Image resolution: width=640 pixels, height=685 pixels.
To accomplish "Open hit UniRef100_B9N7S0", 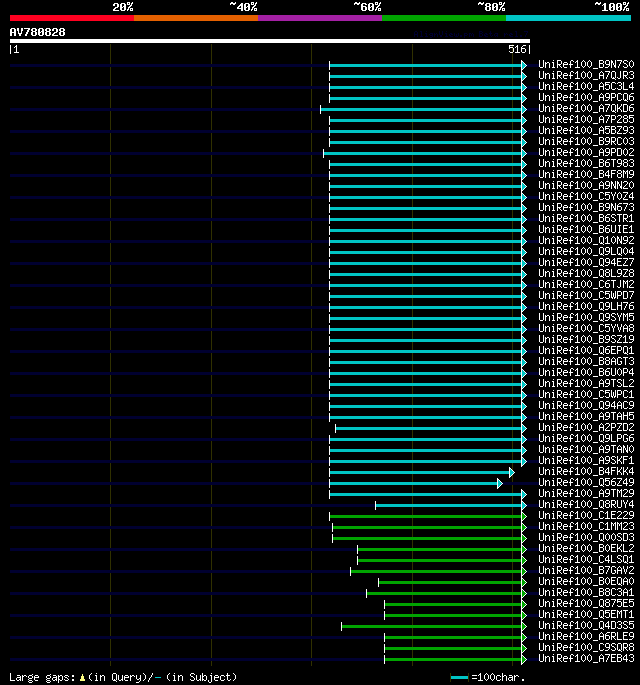I will coord(586,65).
